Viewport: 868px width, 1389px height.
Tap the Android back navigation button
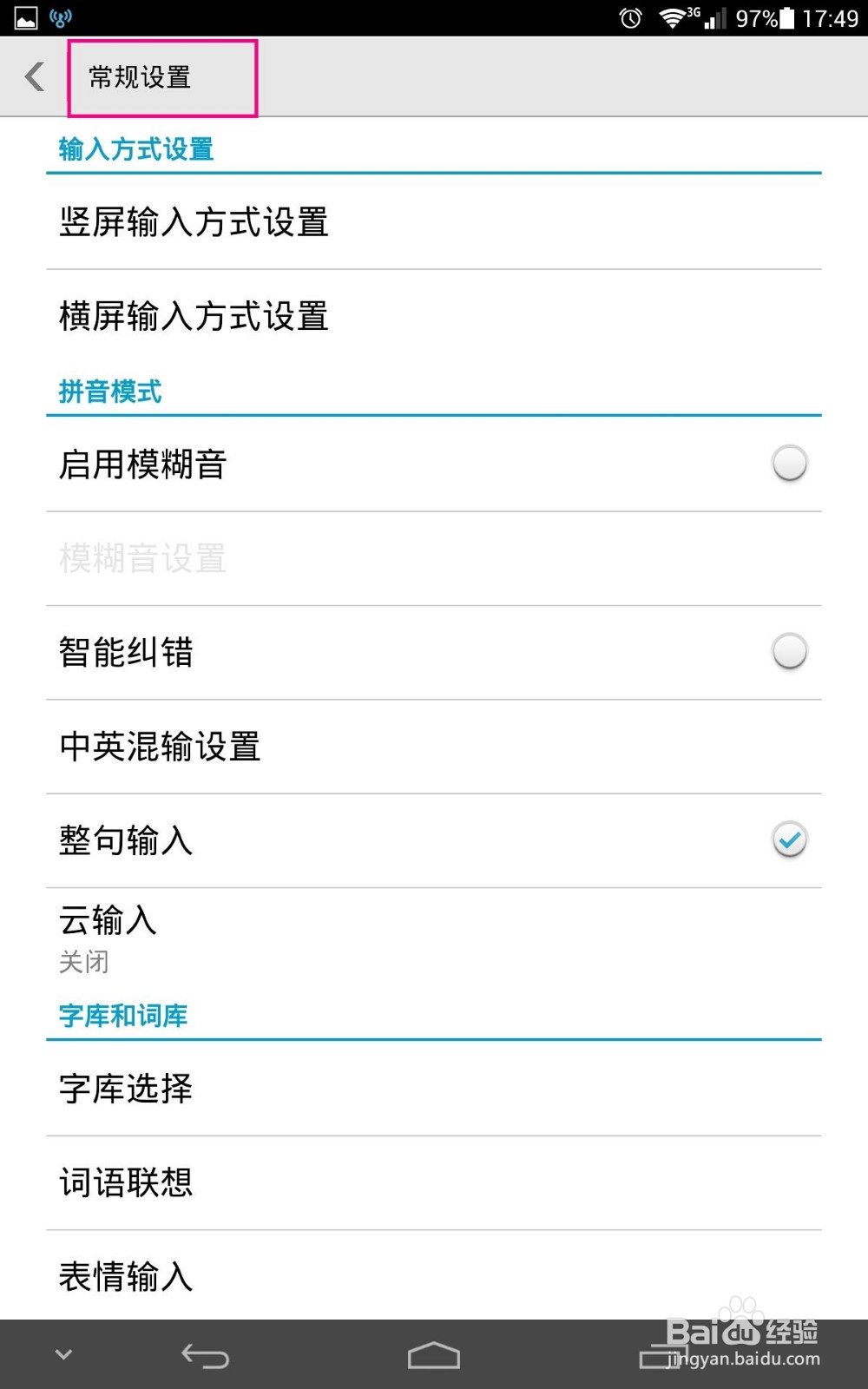coord(205,1355)
